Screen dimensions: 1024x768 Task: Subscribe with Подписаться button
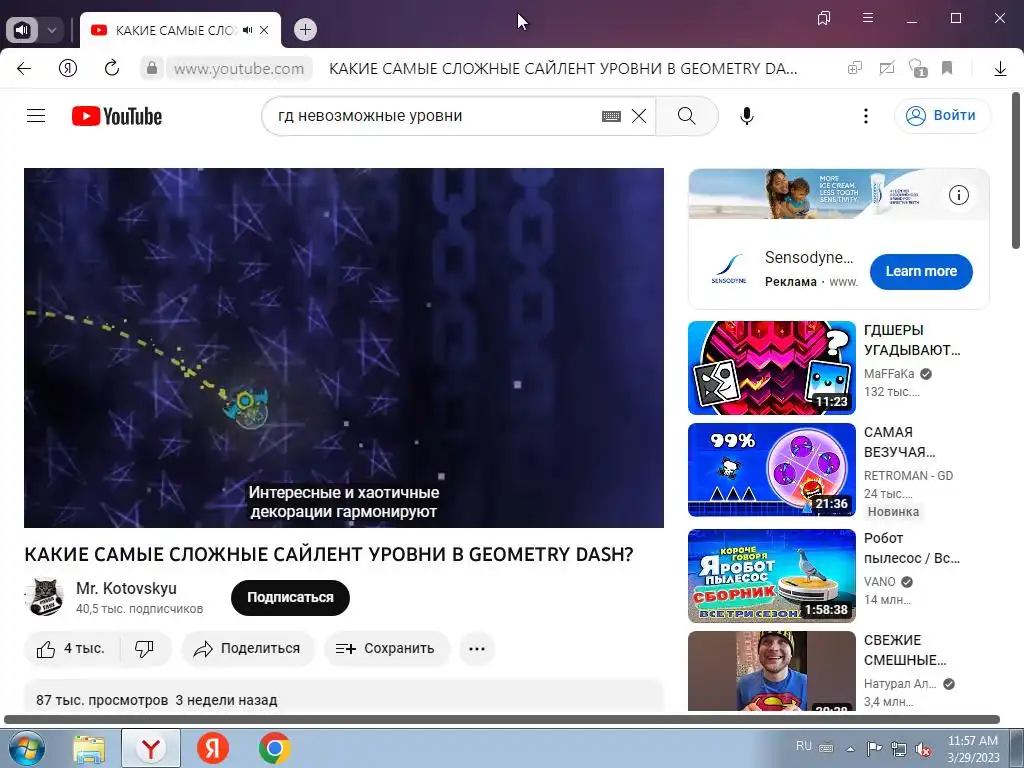[290, 597]
